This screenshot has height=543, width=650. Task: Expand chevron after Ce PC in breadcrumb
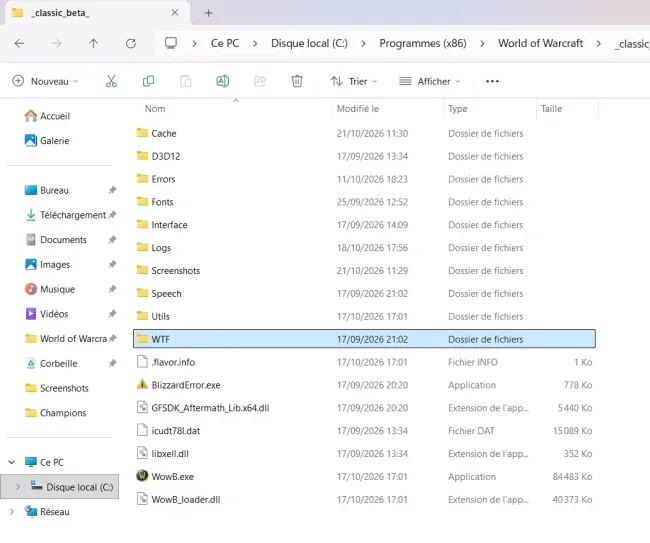pos(255,44)
